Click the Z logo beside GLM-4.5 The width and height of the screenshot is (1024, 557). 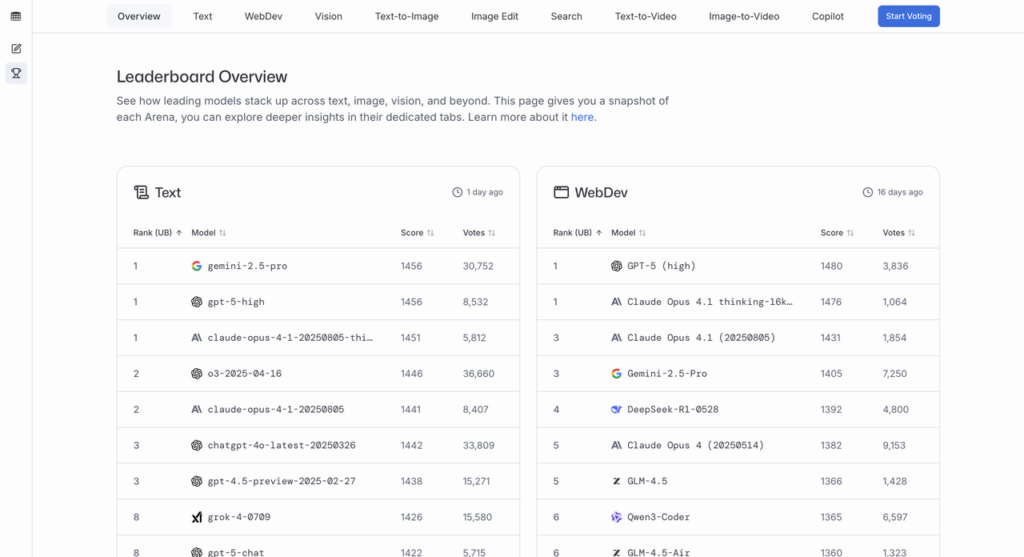click(x=616, y=481)
